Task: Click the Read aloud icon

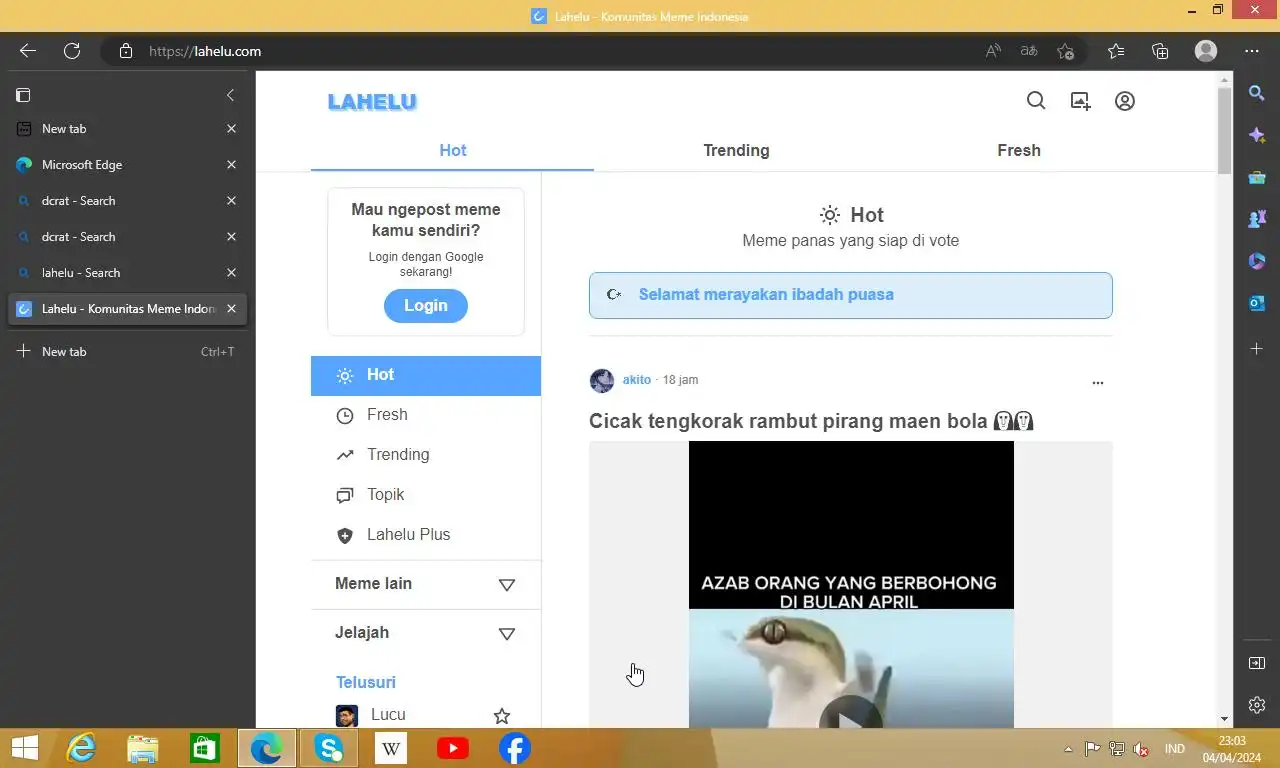Action: pos(993,51)
